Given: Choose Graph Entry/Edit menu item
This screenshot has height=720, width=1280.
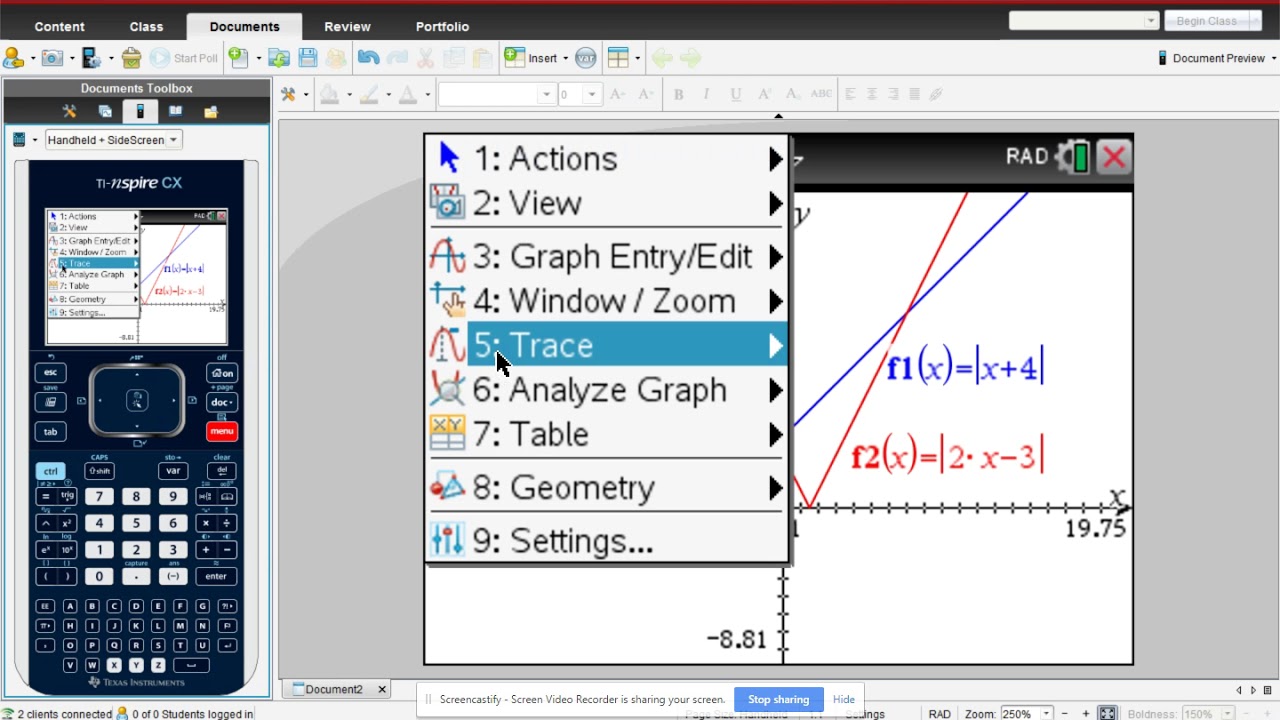Looking at the screenshot, I should pos(608,257).
